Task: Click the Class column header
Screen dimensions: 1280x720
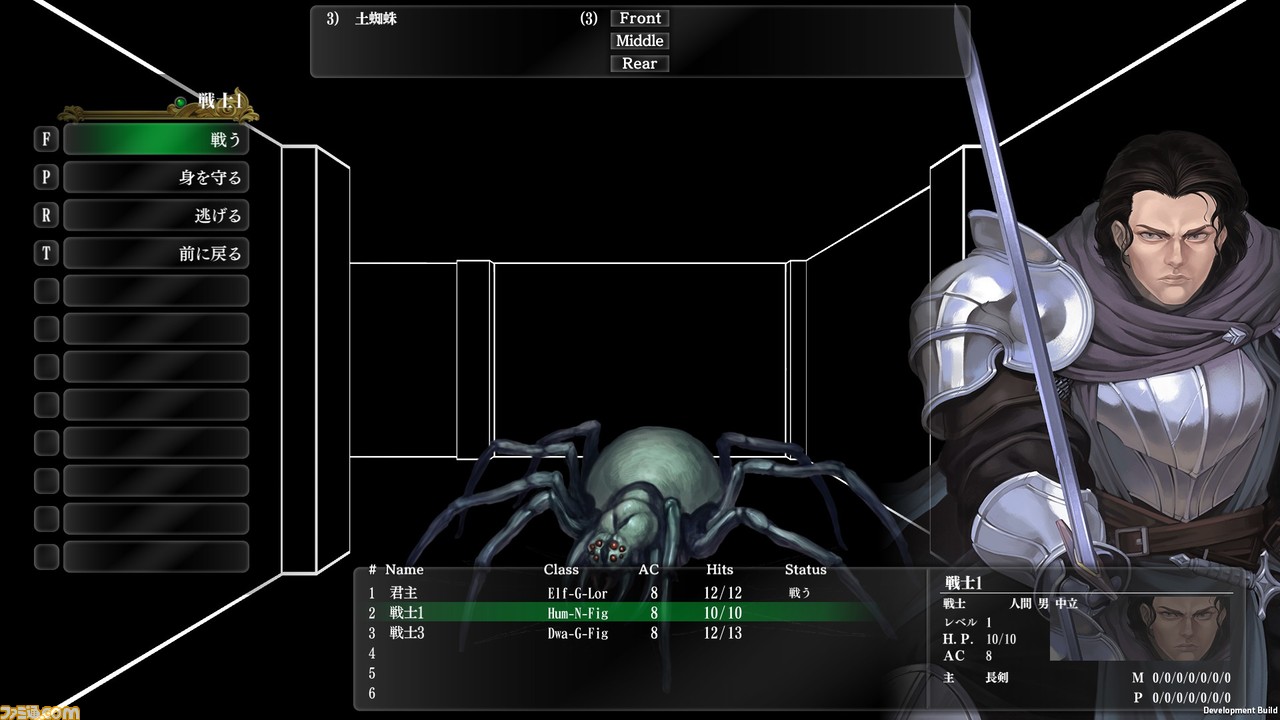Action: coord(561,570)
